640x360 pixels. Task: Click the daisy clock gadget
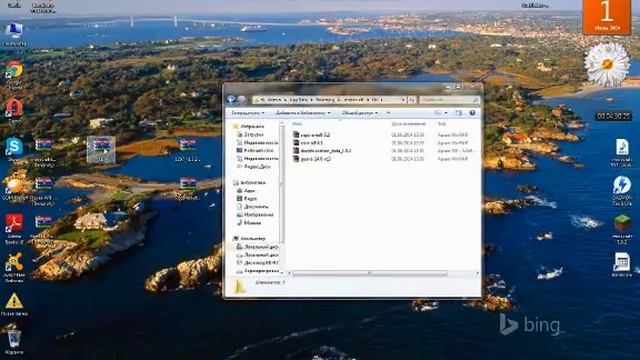(607, 64)
